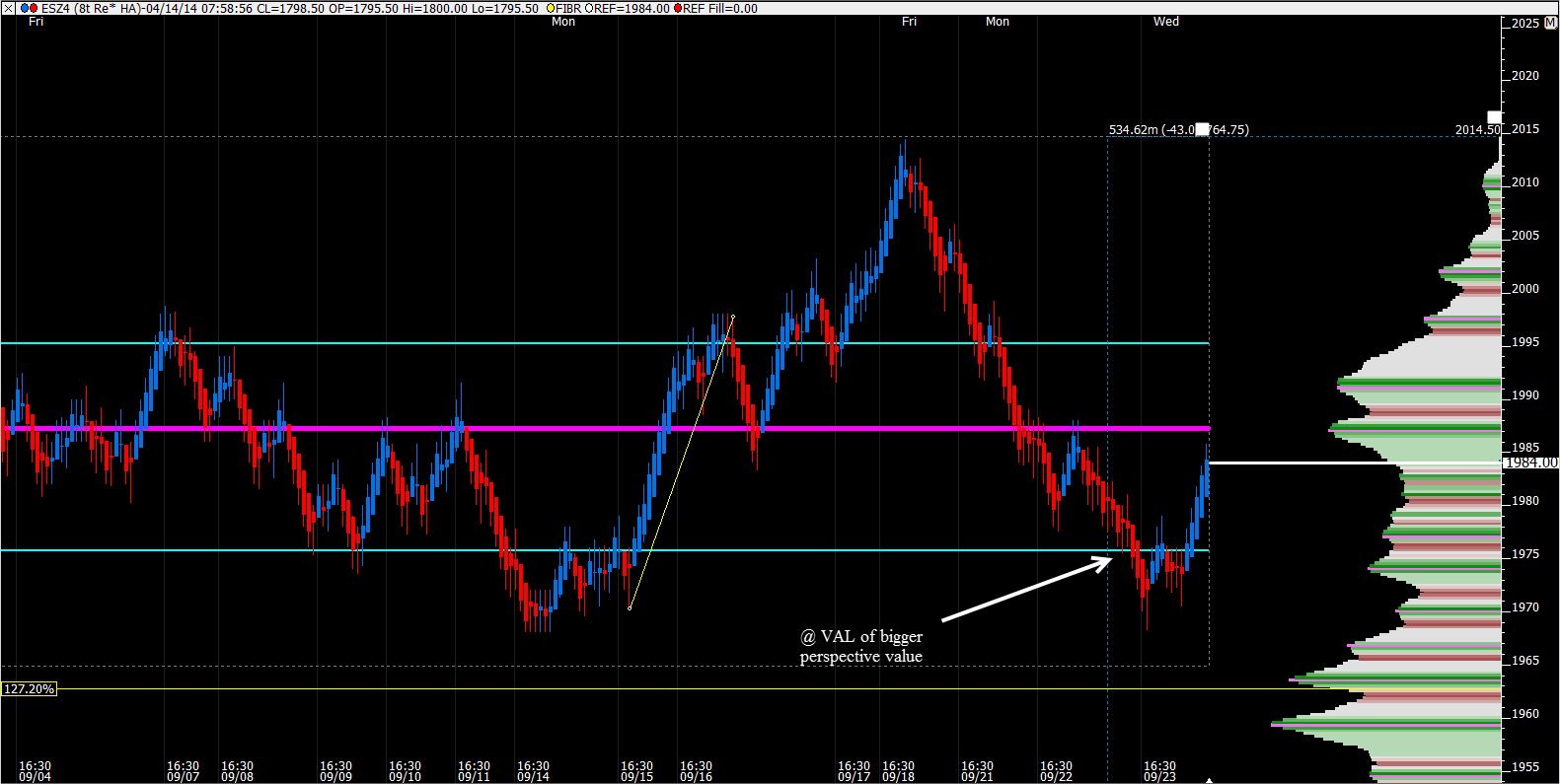Select the white handle beside 534.62m label

(x=1202, y=129)
